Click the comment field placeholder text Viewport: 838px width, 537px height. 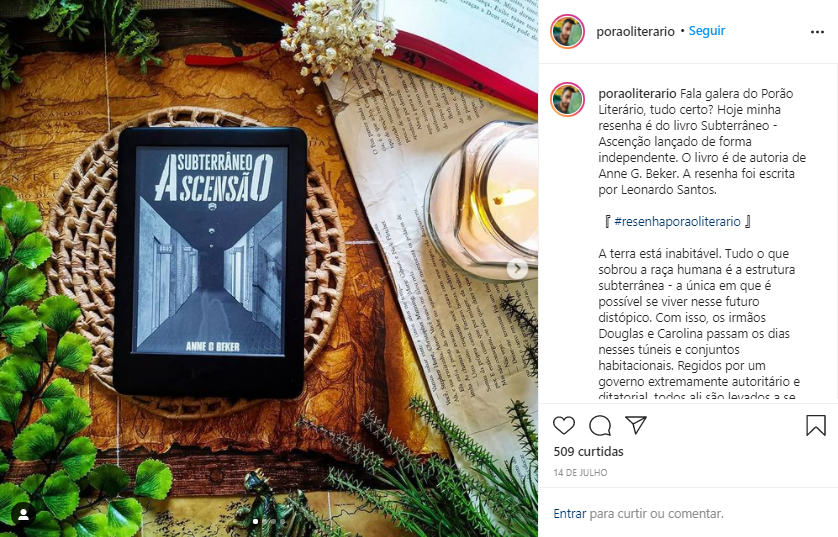coord(656,513)
